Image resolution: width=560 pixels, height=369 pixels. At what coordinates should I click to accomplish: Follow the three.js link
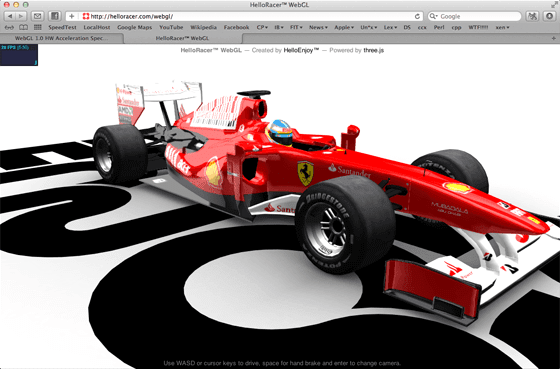[x=374, y=50]
